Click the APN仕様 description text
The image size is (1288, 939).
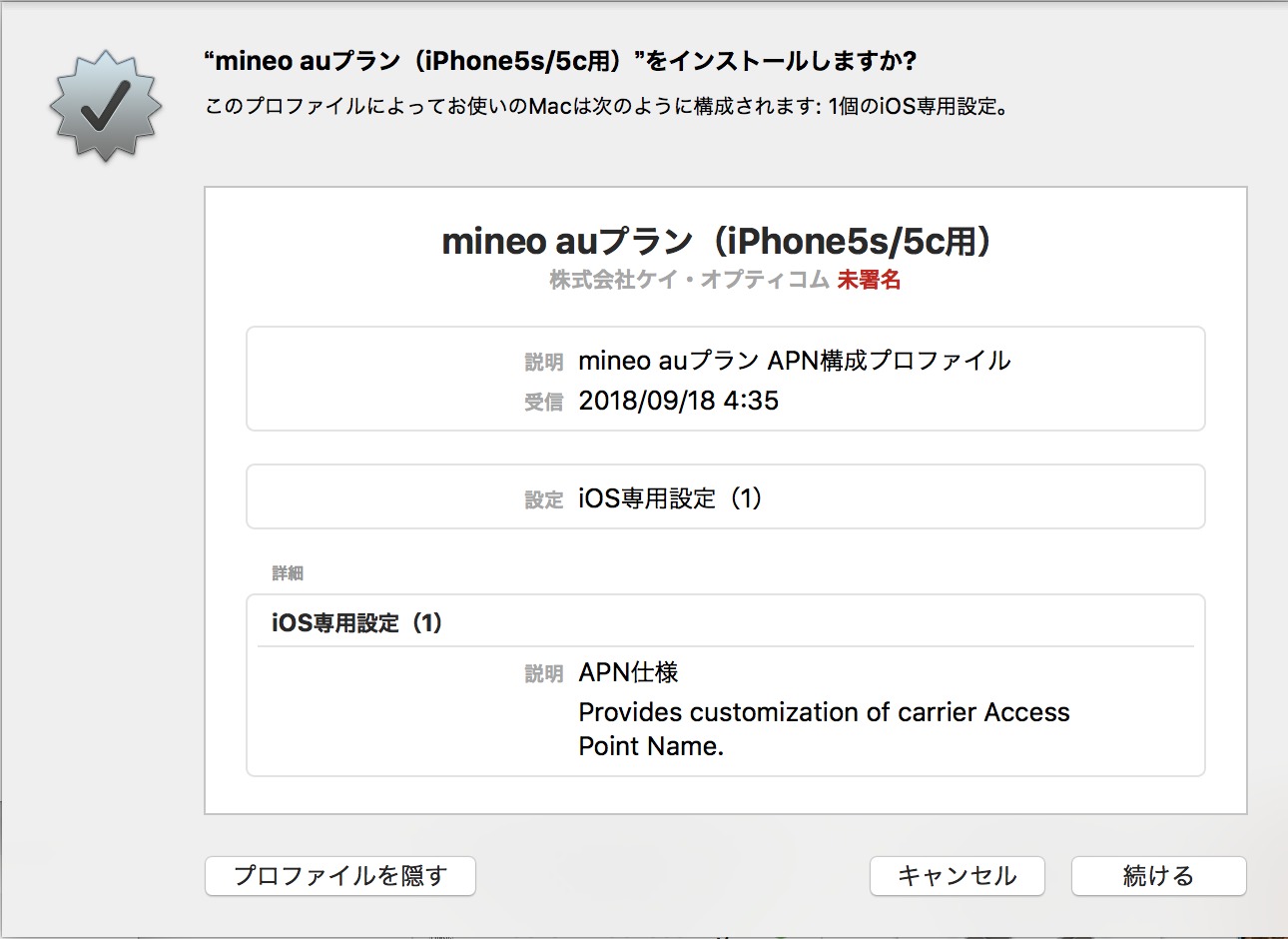coord(629,672)
